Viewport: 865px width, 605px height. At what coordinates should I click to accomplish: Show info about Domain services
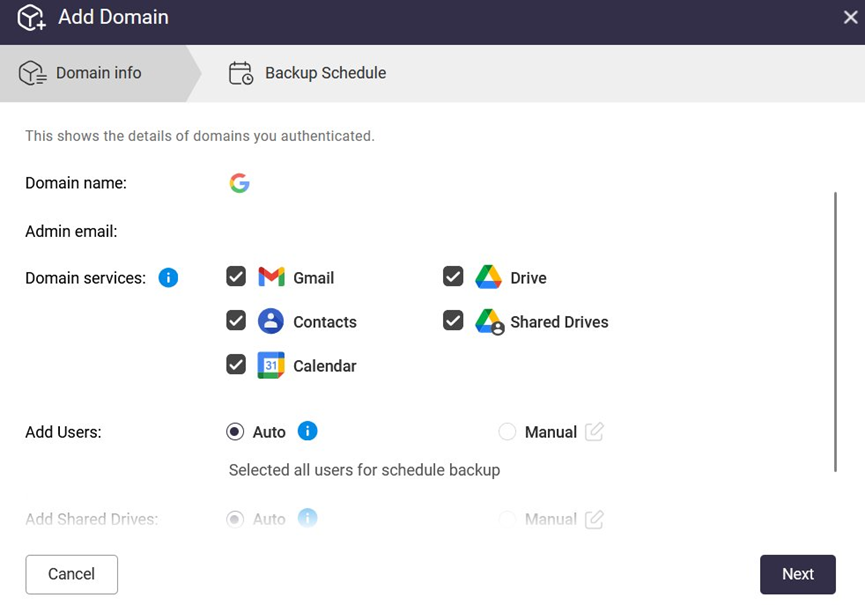pos(169,278)
